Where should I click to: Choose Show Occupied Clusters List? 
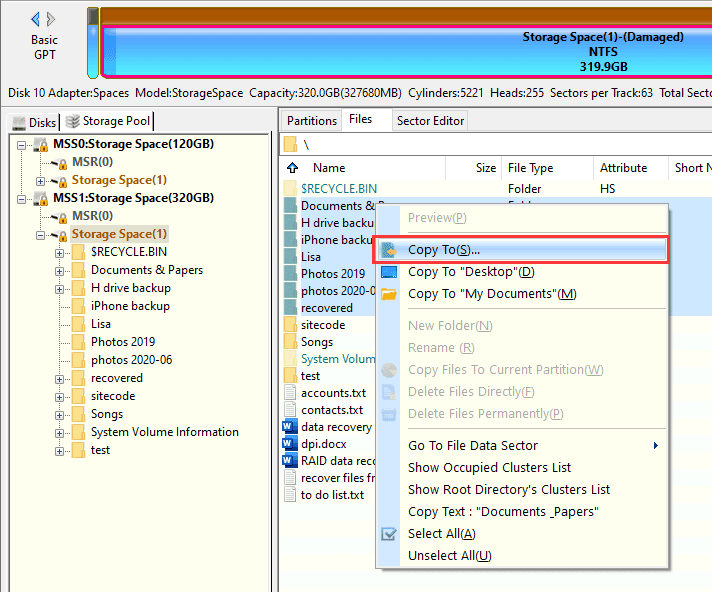489,468
